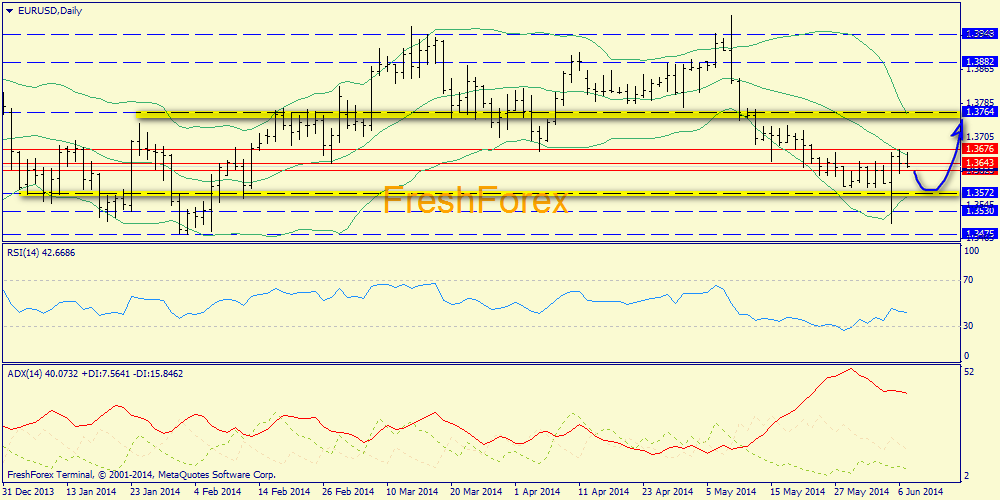Viewport: 1000px width, 500px height.
Task: Click the 31 Dec 2013 date label
Action: click(27, 492)
